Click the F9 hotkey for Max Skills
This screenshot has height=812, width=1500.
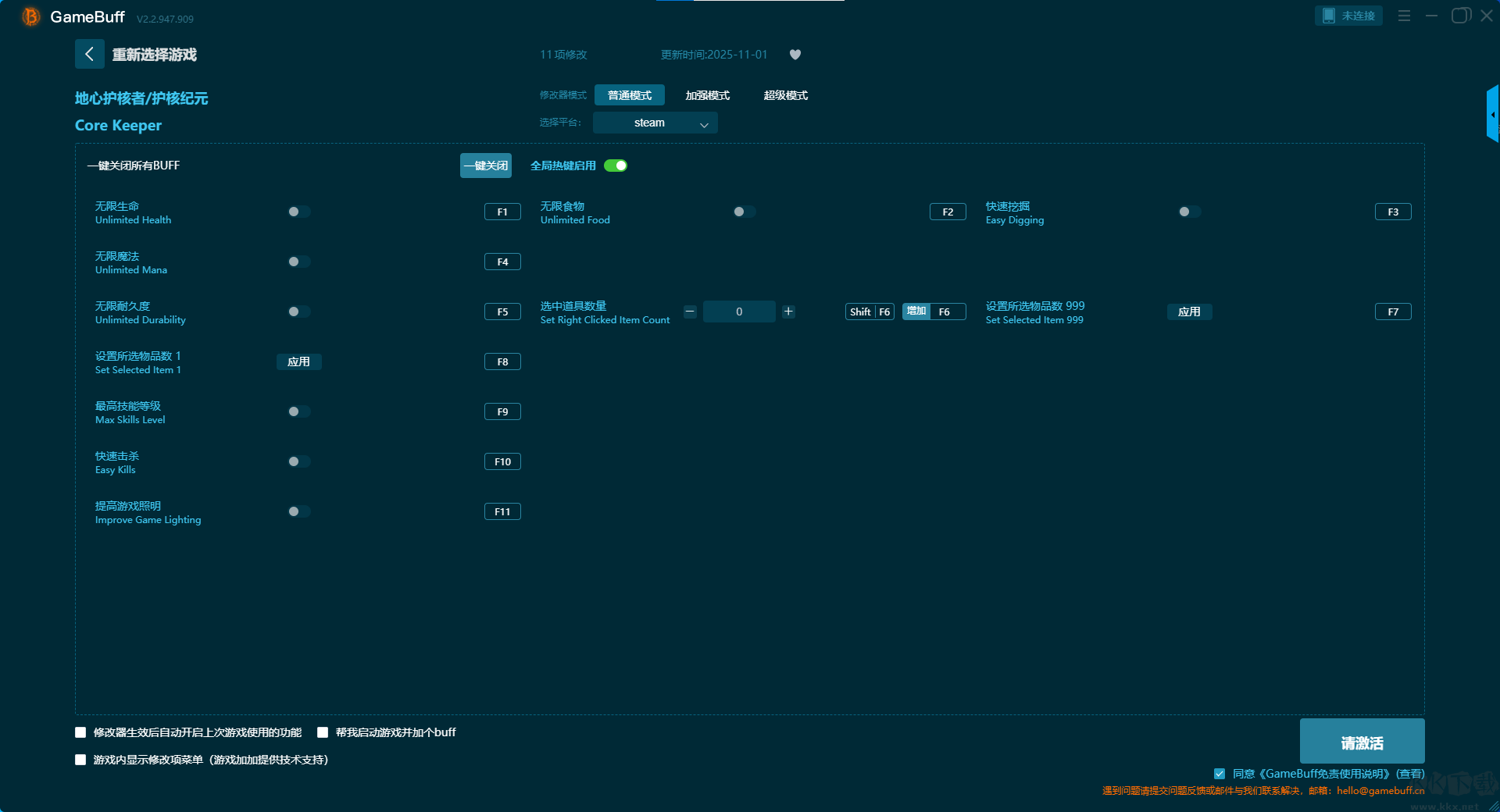tap(502, 411)
